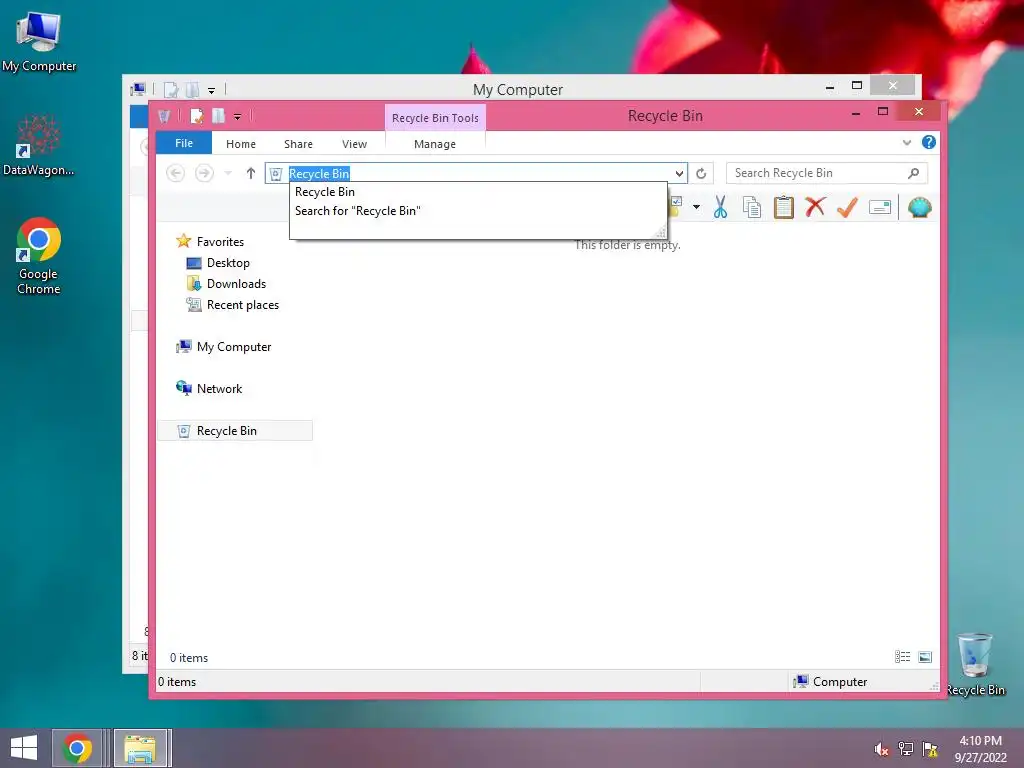The height and width of the screenshot is (768, 1024).
Task: Click the Forward navigation arrow
Action: pos(204,173)
